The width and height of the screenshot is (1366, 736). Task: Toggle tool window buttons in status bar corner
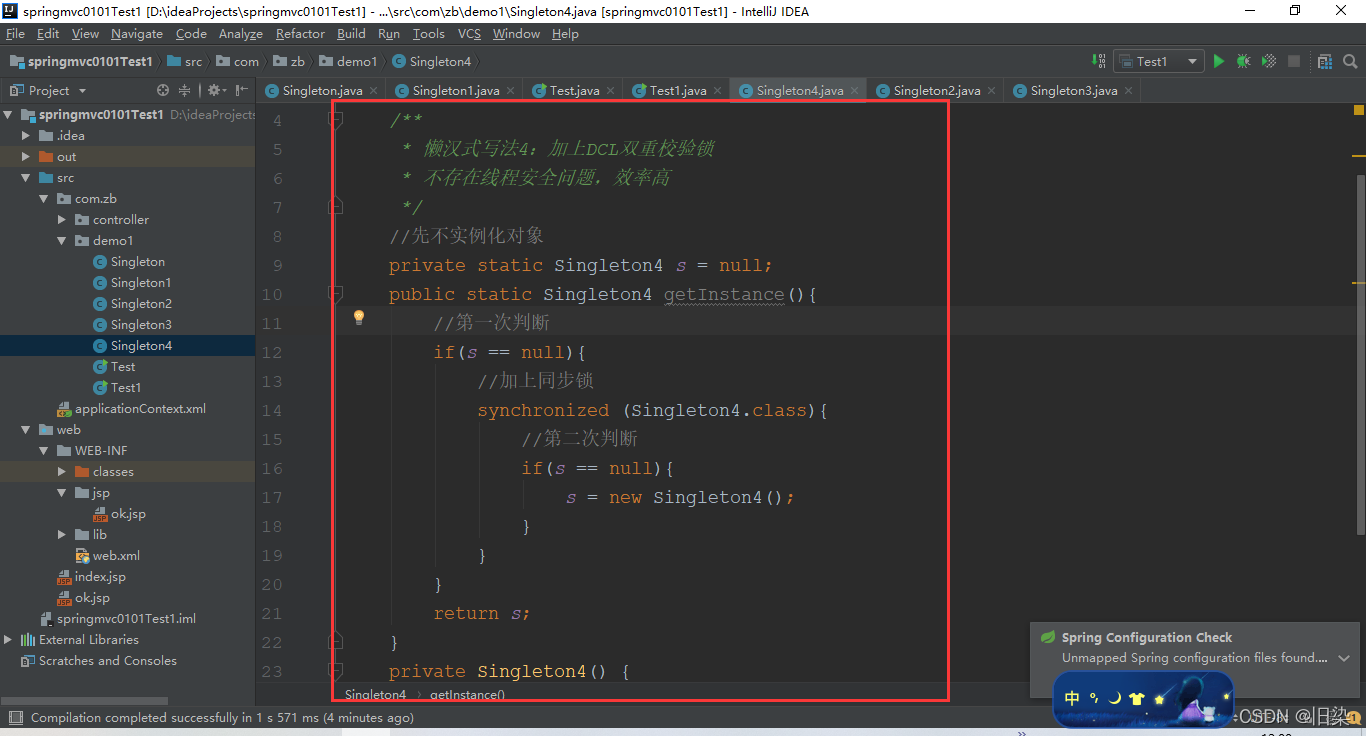(x=14, y=717)
